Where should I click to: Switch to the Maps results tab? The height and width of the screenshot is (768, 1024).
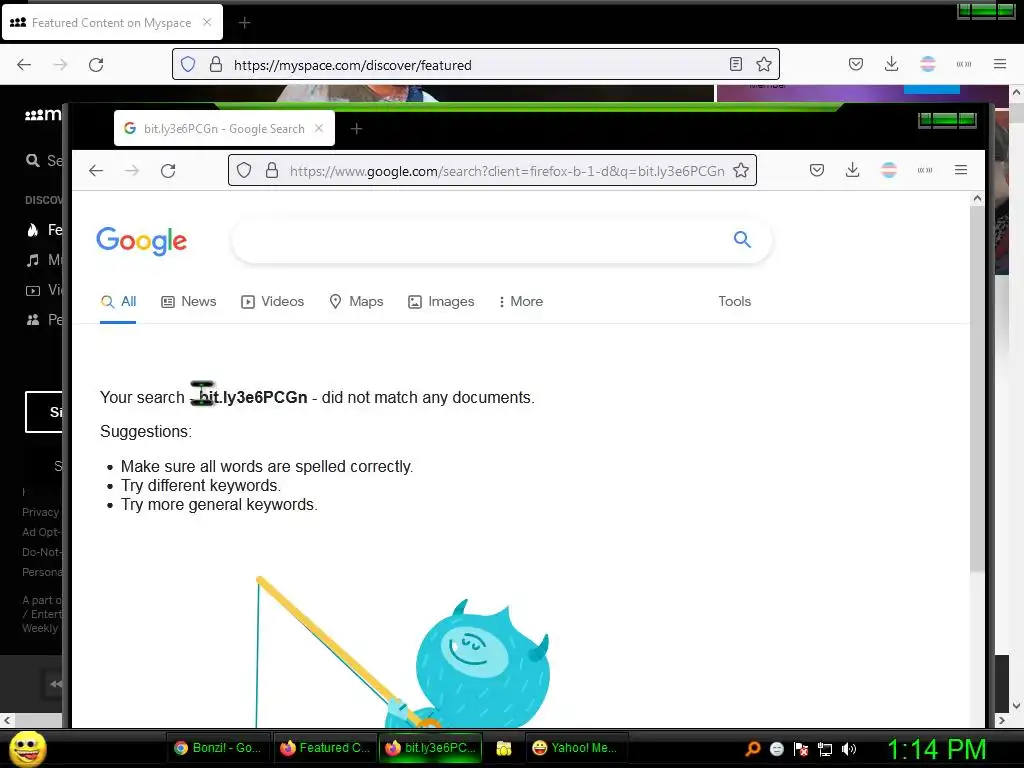pos(356,302)
